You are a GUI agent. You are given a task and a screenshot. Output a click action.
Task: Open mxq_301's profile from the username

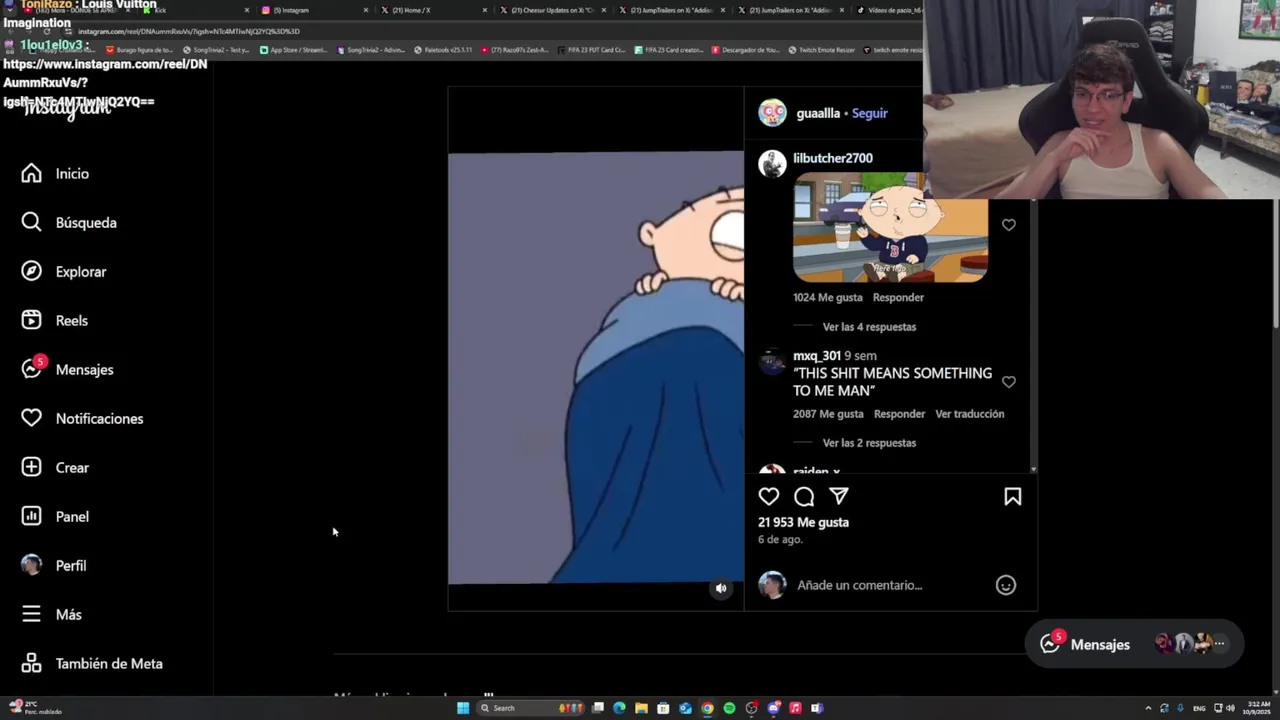click(817, 356)
